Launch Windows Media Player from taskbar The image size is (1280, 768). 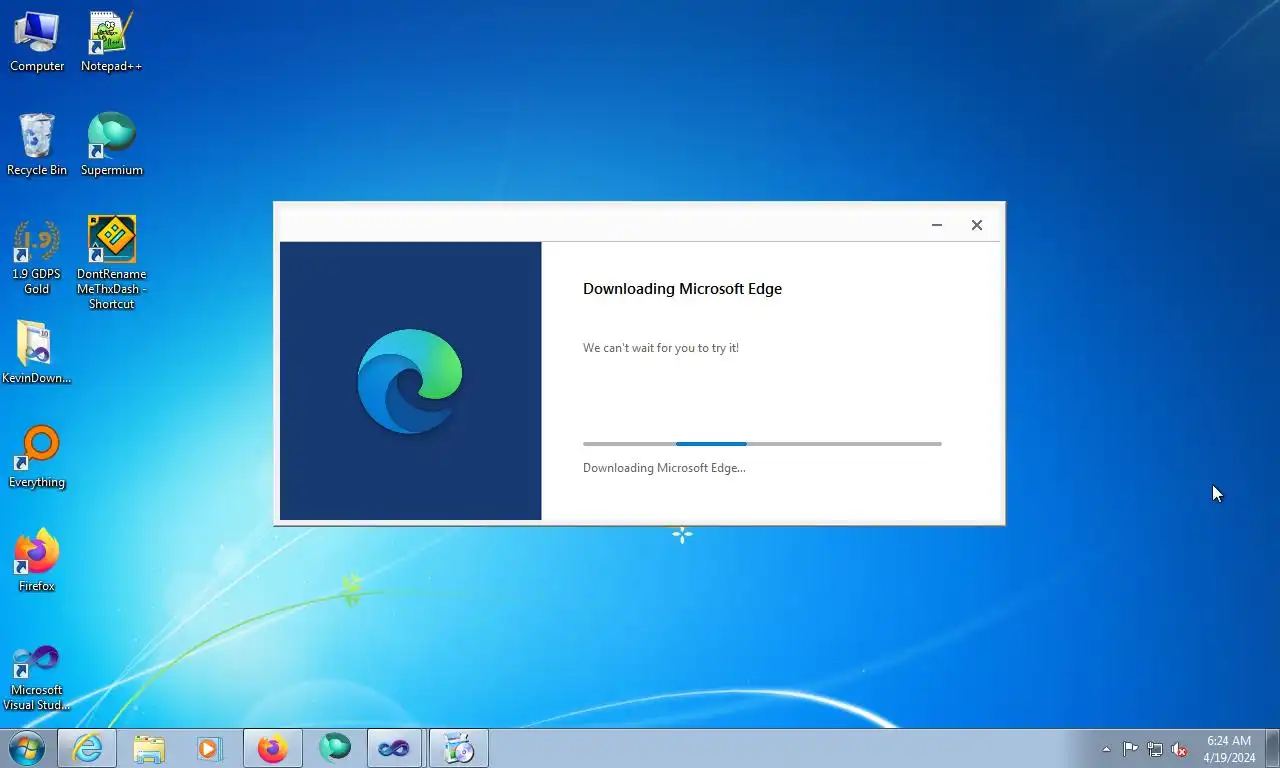(x=210, y=748)
